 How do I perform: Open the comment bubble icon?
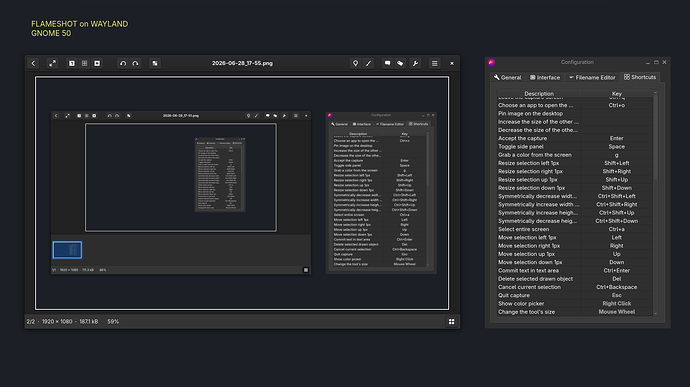coord(387,63)
